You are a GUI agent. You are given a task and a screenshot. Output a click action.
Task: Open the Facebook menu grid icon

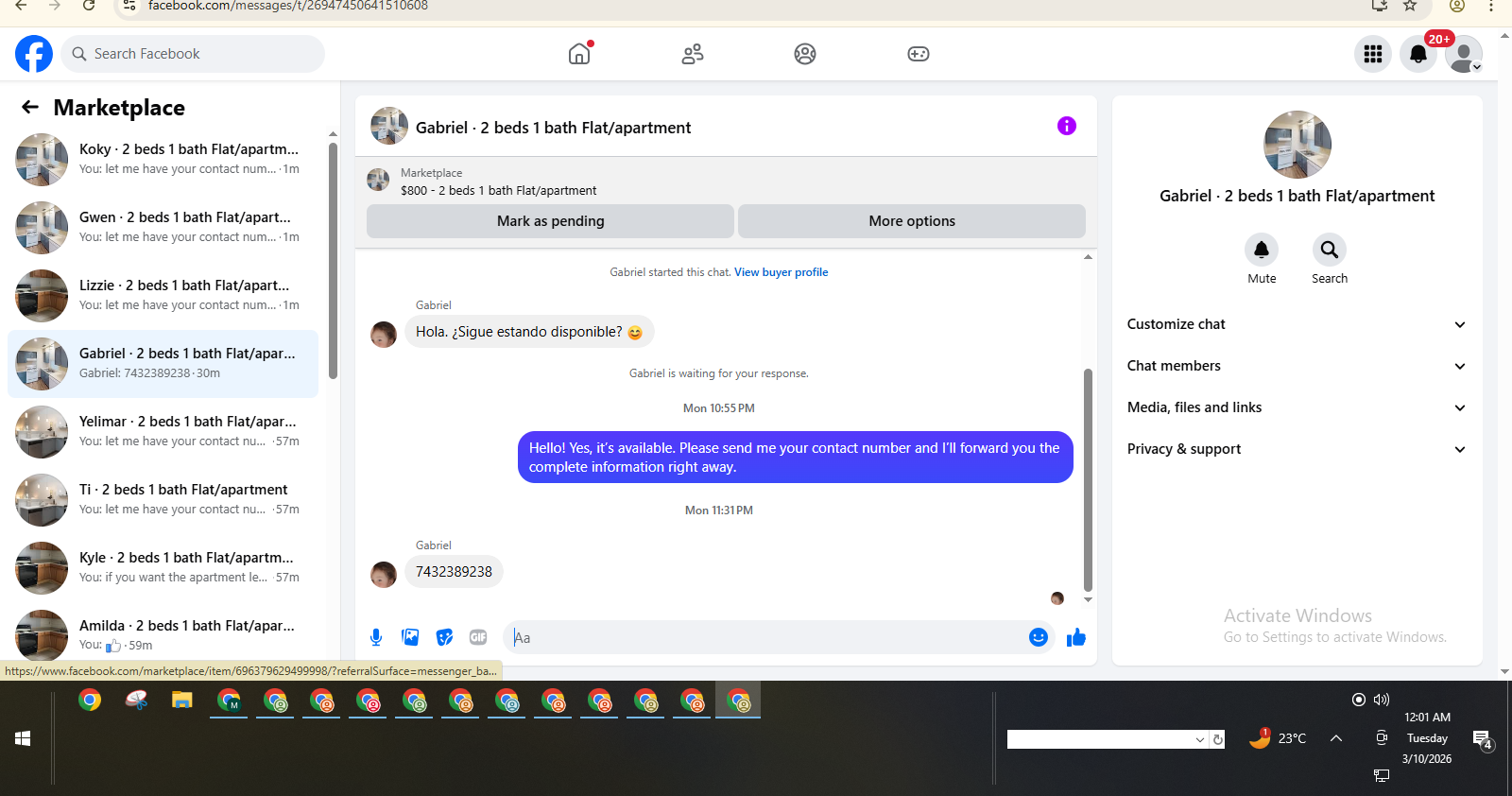pos(1373,54)
